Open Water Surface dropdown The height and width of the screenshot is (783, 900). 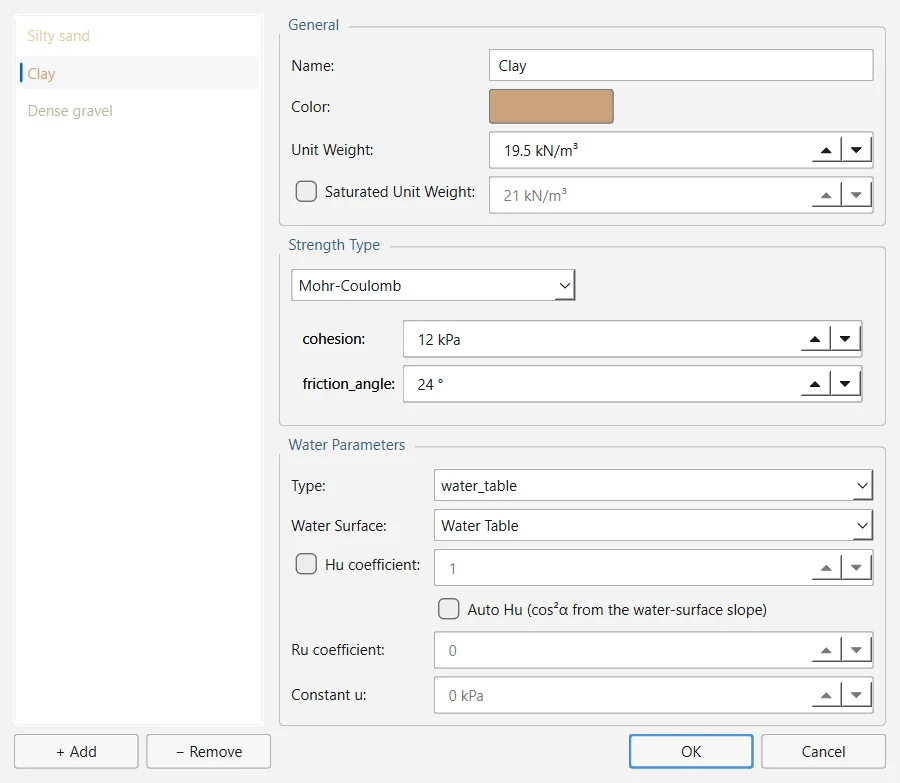653,525
